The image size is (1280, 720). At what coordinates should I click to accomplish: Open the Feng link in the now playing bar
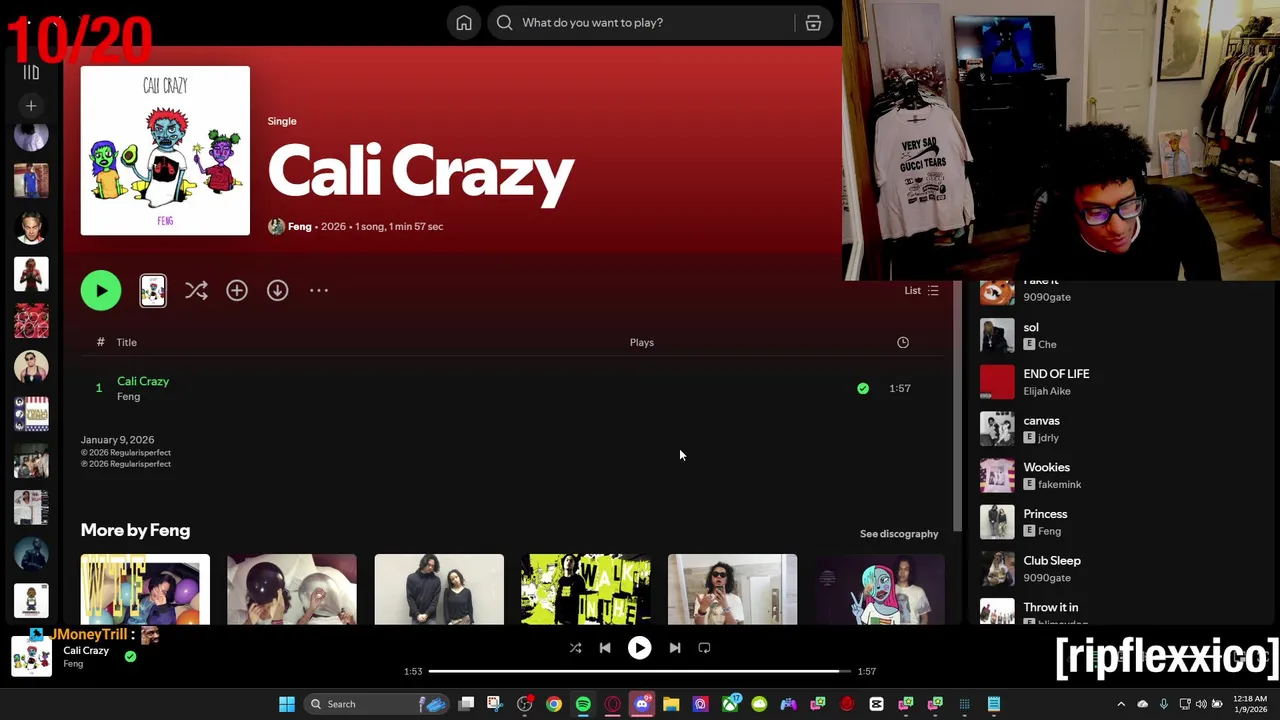(73, 664)
